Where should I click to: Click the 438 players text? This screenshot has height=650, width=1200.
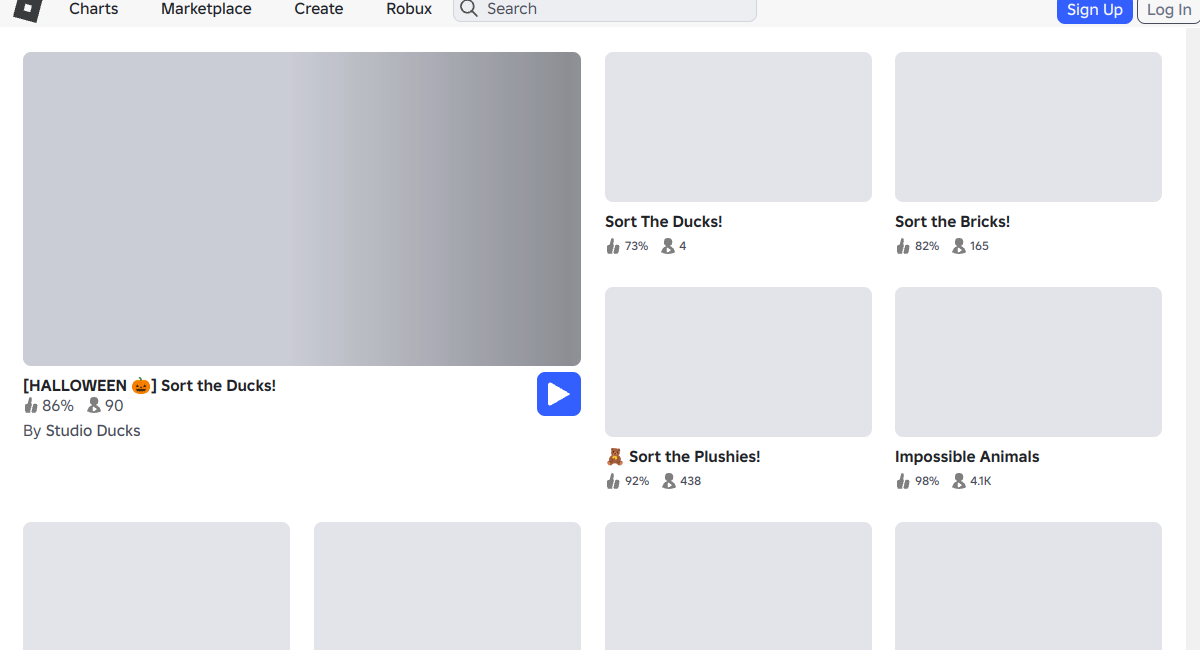point(690,481)
